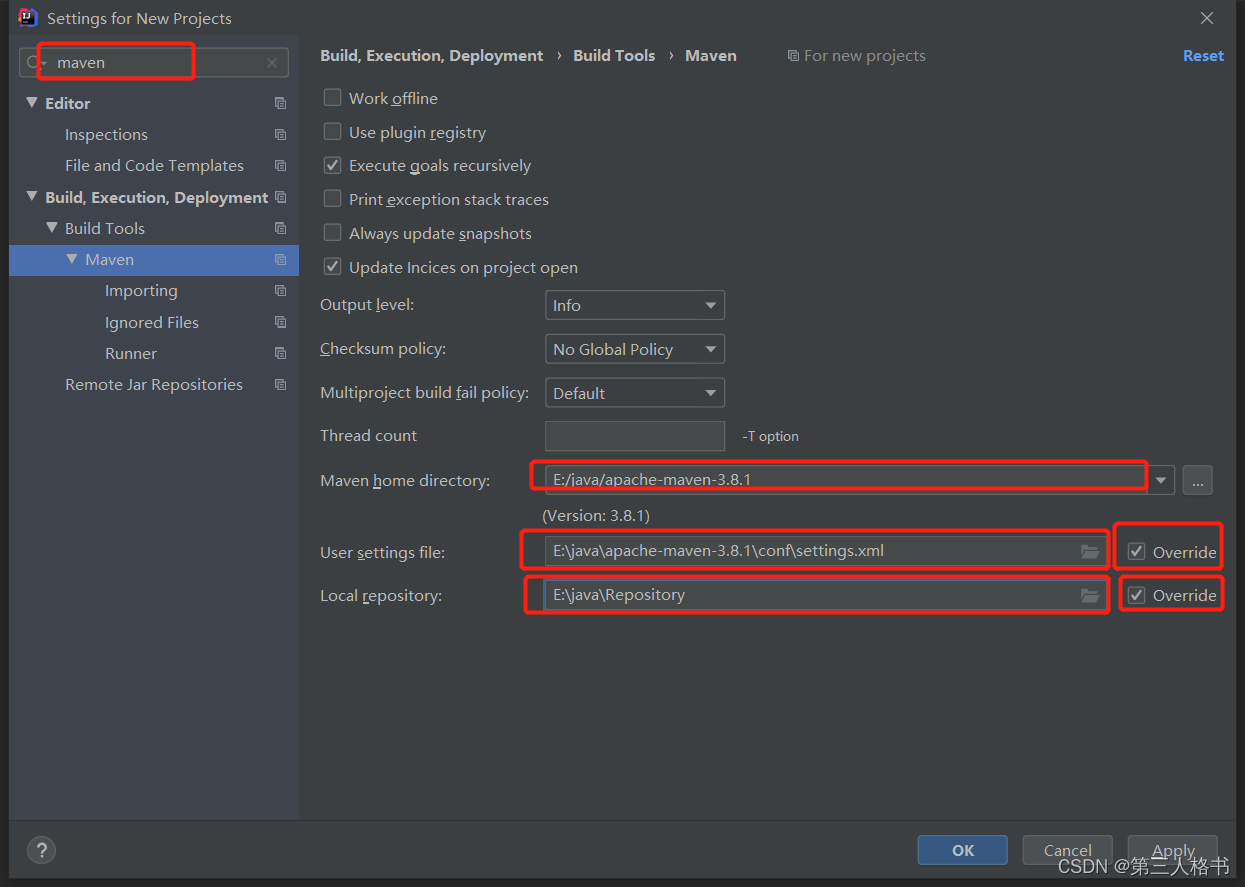
Task: Open the Maven home directory dropdown arrow
Action: [1160, 480]
